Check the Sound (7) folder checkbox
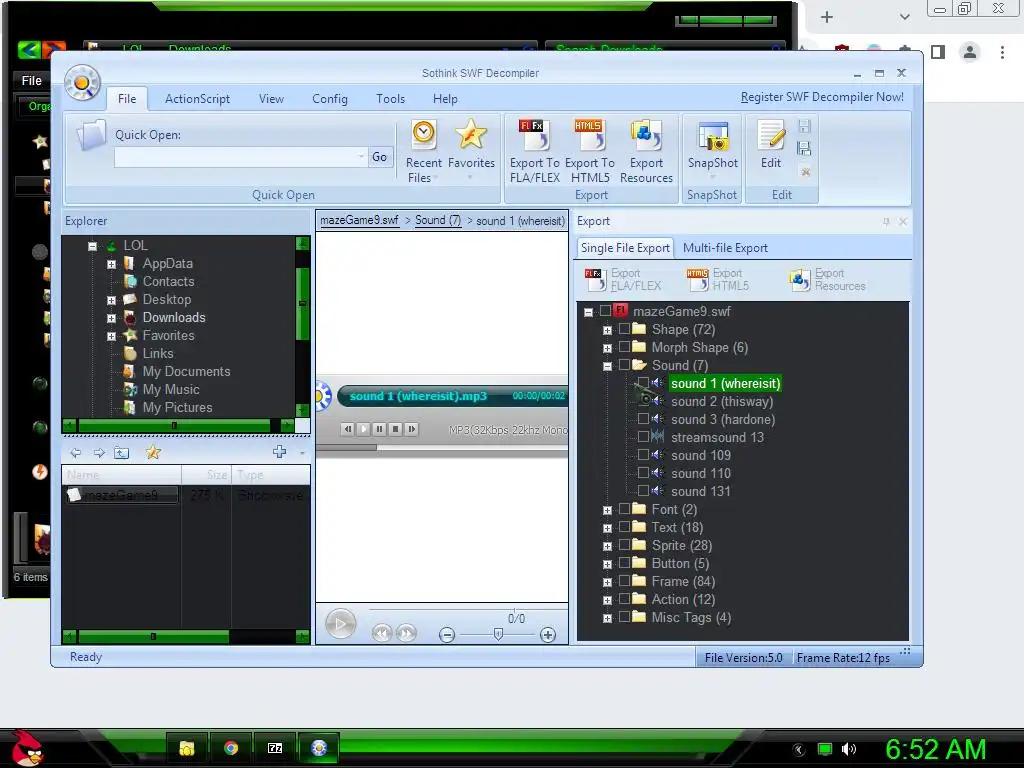The width and height of the screenshot is (1024, 768). (624, 364)
